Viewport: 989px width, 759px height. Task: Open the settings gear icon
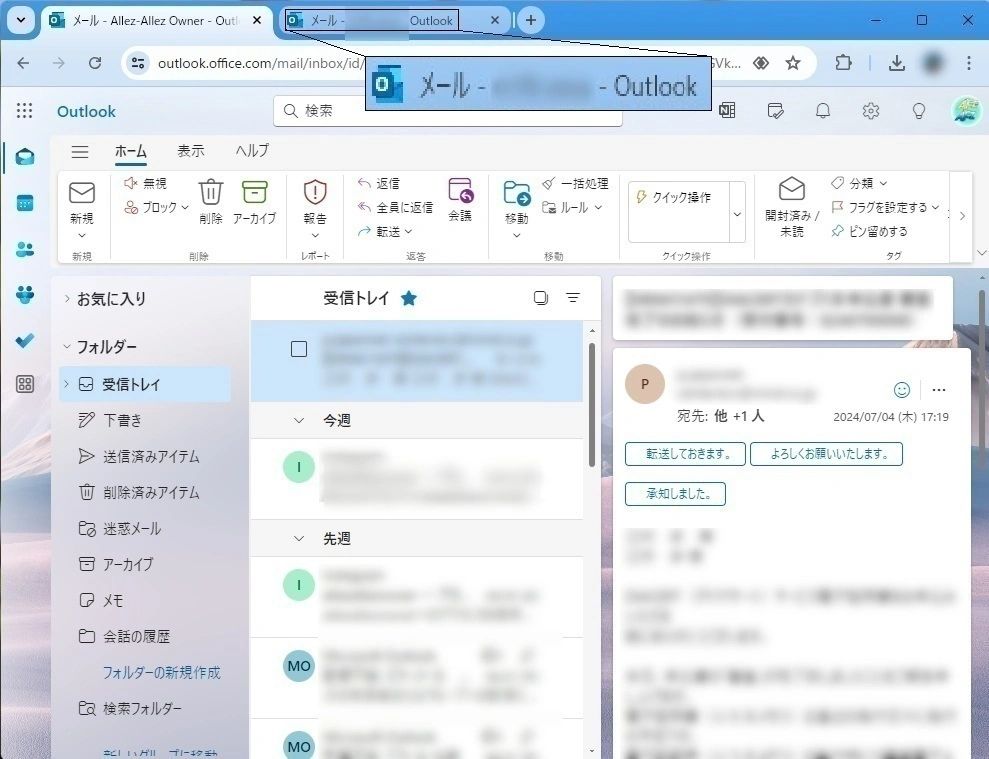[871, 111]
